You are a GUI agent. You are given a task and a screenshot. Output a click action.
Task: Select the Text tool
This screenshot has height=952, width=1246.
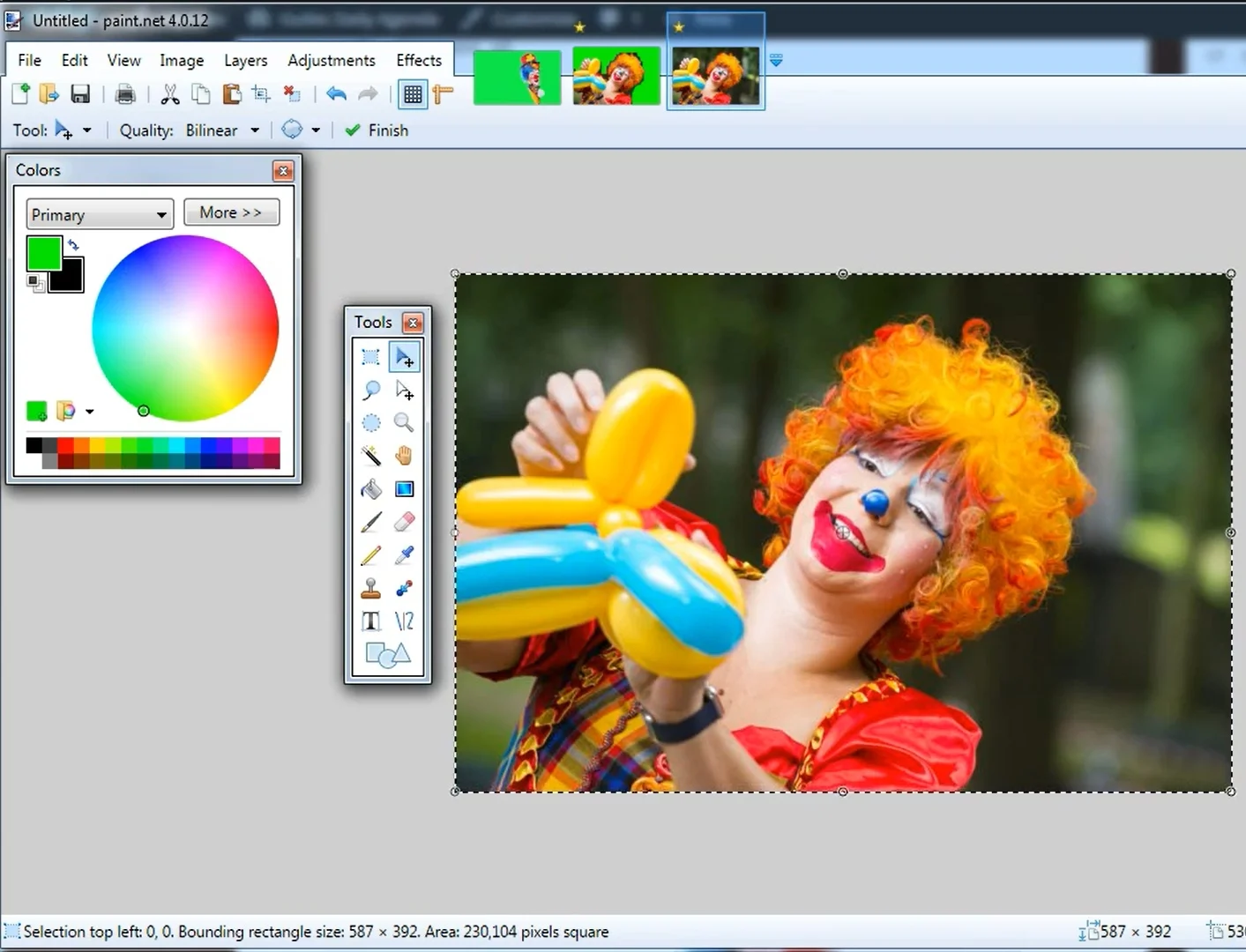[370, 621]
